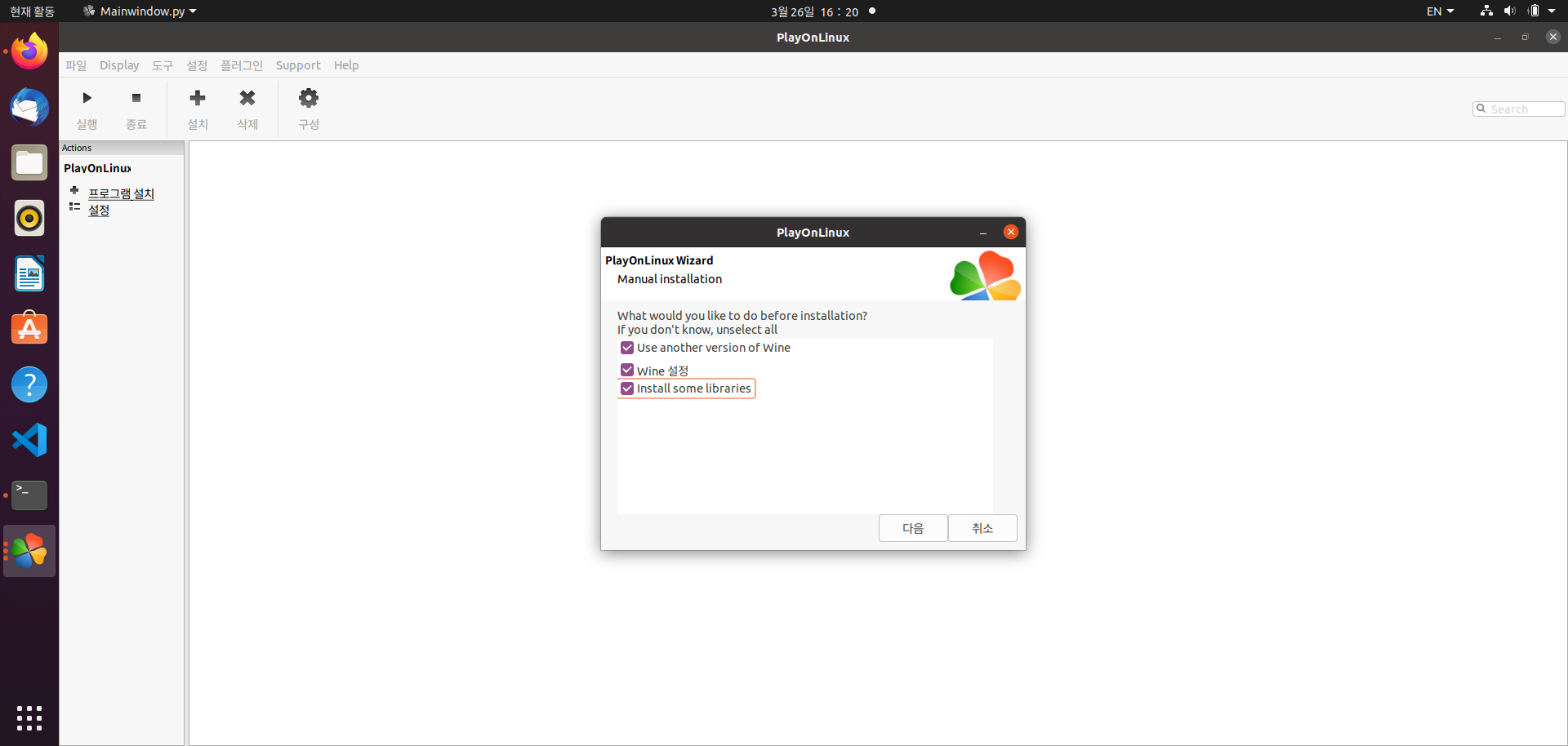Click the list icon beside 설정 in Actions
The height and width of the screenshot is (746, 1568).
(x=74, y=206)
